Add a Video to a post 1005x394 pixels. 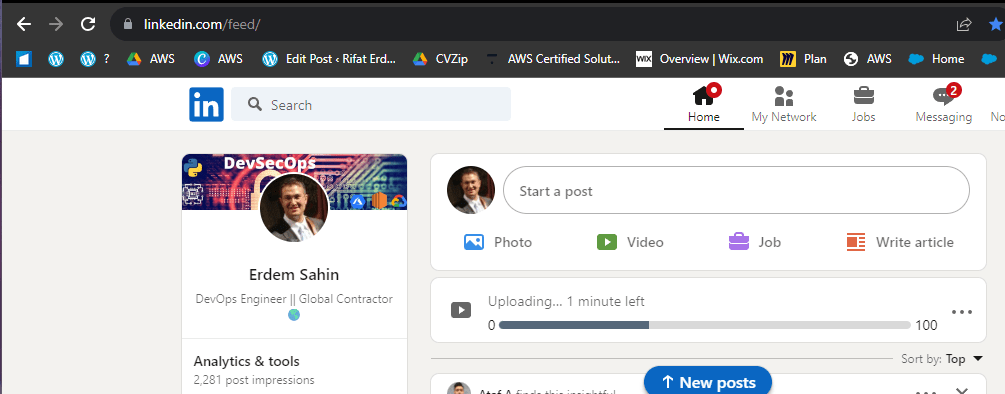click(630, 242)
